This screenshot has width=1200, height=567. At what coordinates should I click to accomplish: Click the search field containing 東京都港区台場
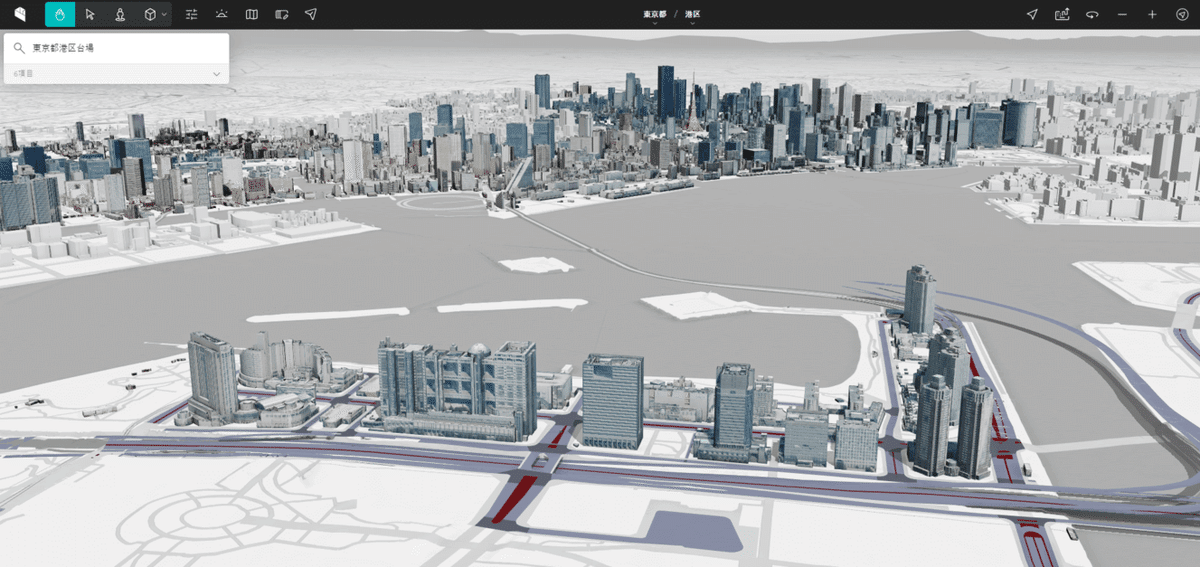pyautogui.click(x=116, y=48)
